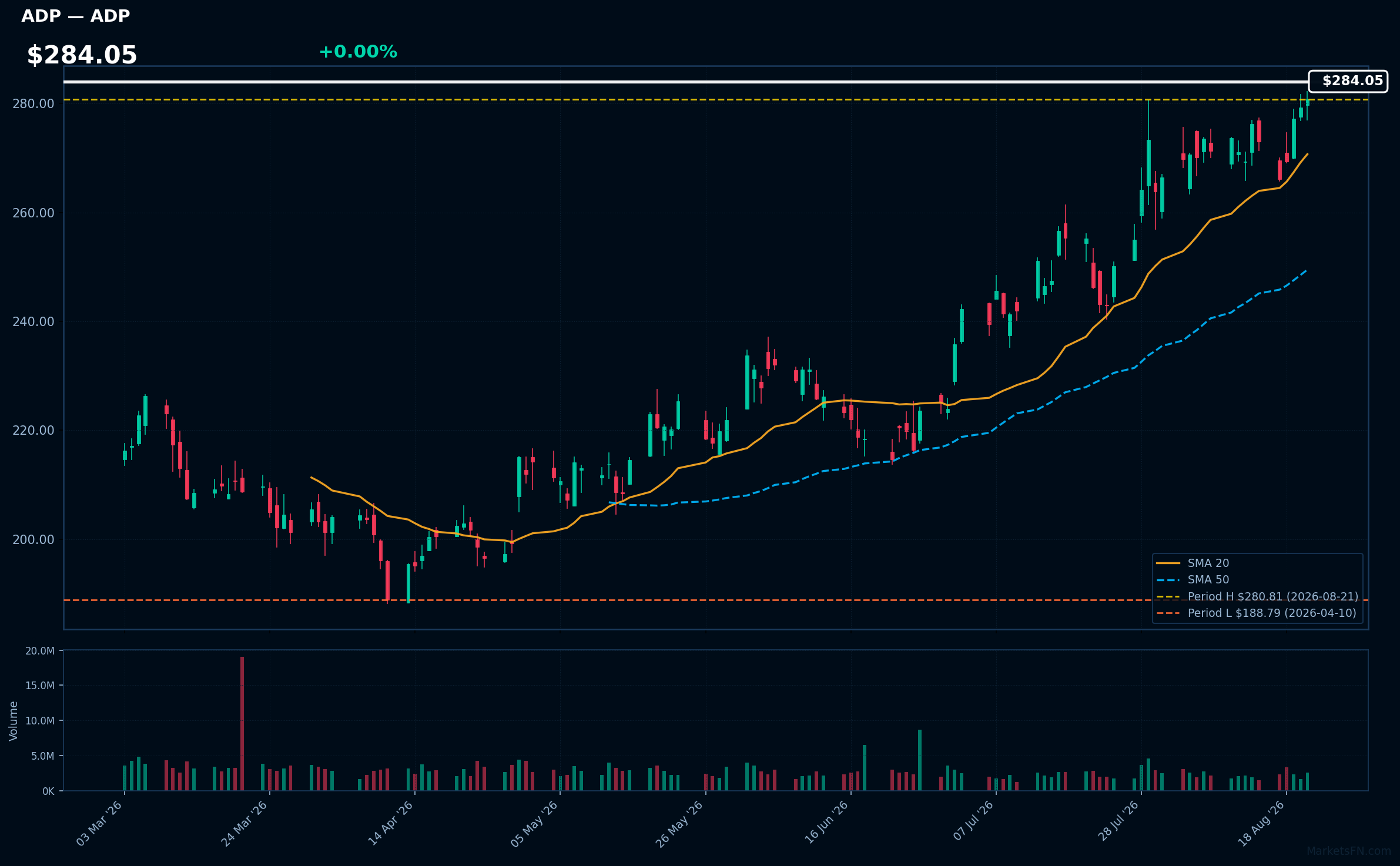Click the 05 May '26 date label
Image resolution: width=1400 pixels, height=866 pixels.
pos(534,824)
